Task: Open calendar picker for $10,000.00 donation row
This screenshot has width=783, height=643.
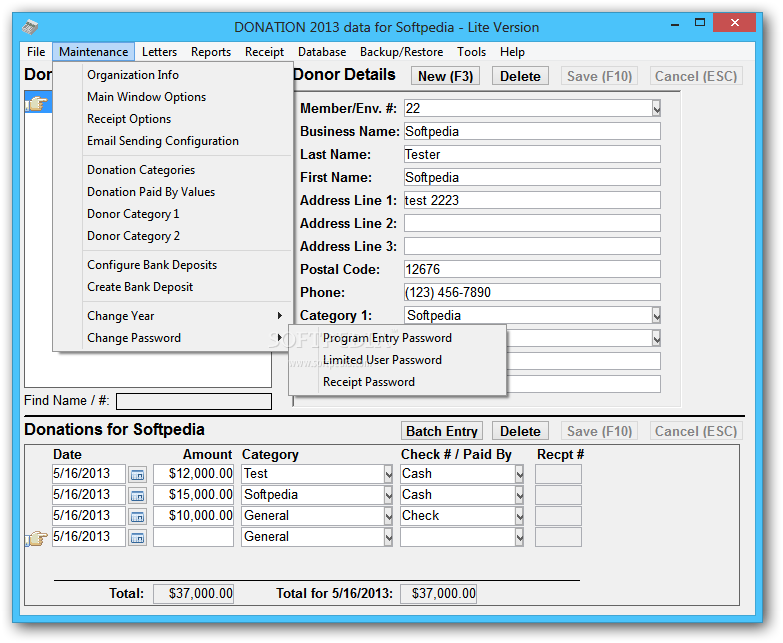Action: (137, 517)
